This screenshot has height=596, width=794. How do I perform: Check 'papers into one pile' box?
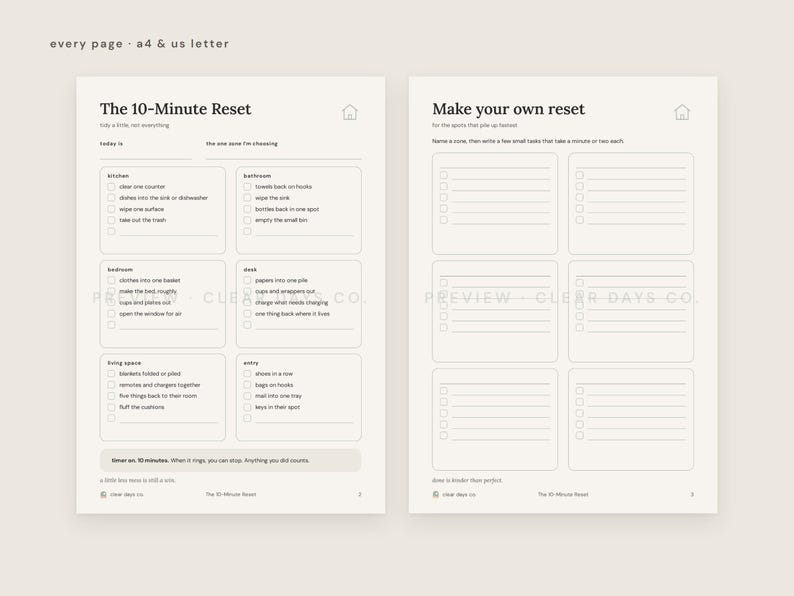247,280
